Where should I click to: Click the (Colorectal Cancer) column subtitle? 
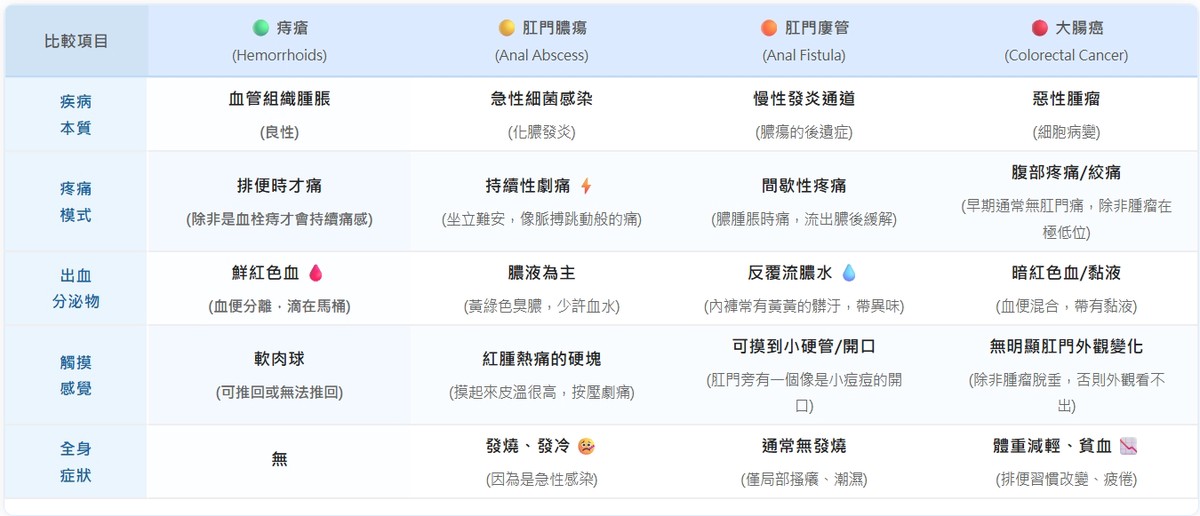click(x=1066, y=55)
